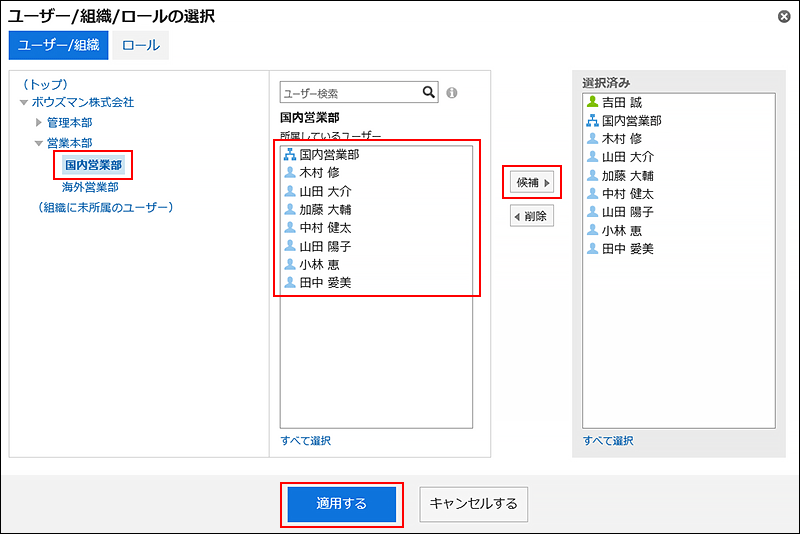Screen dimensions: 800x534
Task: Select ボウズマン株式会社 in the tree
Action: (83, 102)
